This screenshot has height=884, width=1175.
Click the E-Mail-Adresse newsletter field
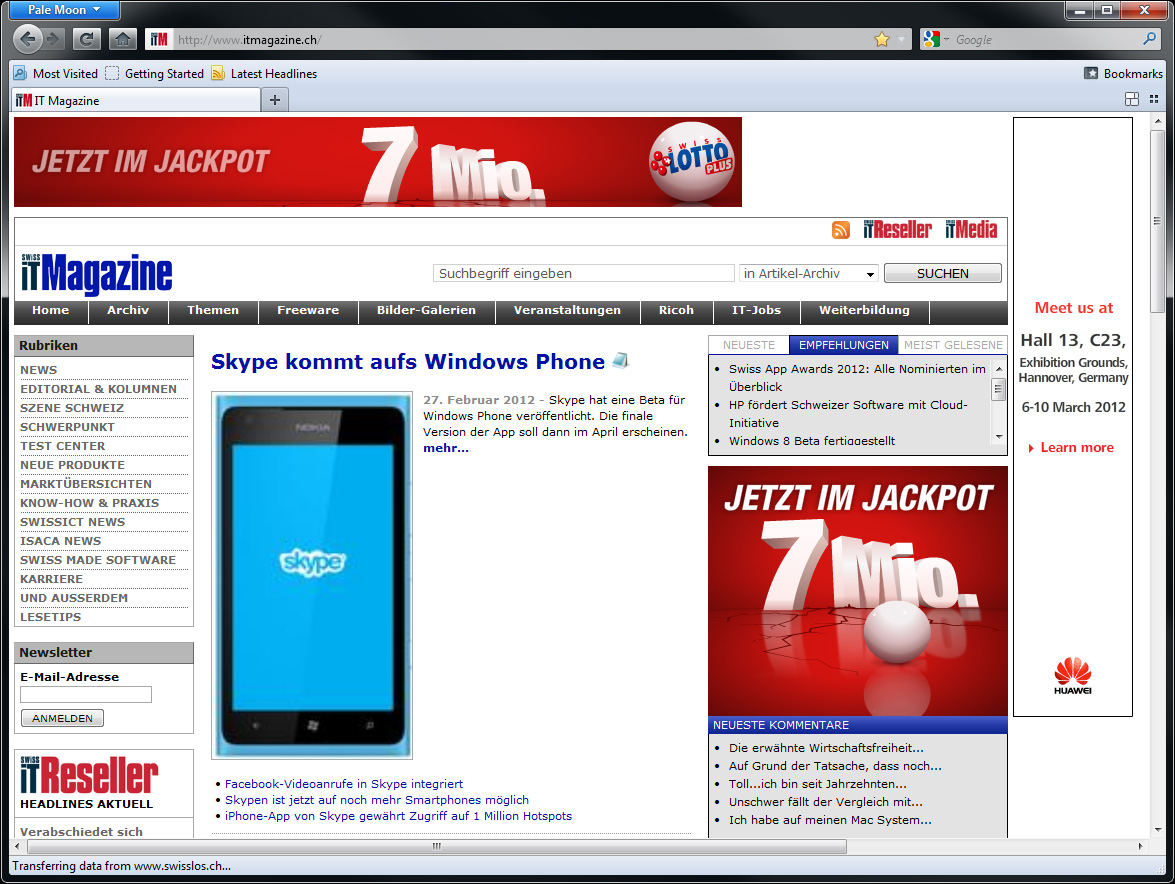tap(86, 694)
